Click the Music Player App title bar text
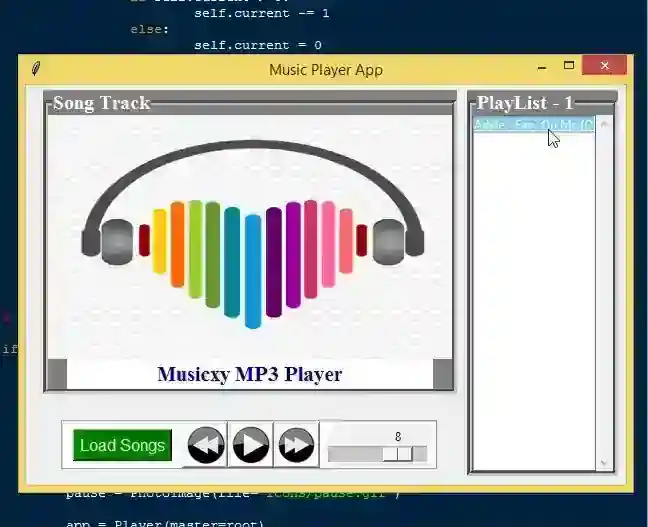Image resolution: width=648 pixels, height=527 pixels. 326,69
